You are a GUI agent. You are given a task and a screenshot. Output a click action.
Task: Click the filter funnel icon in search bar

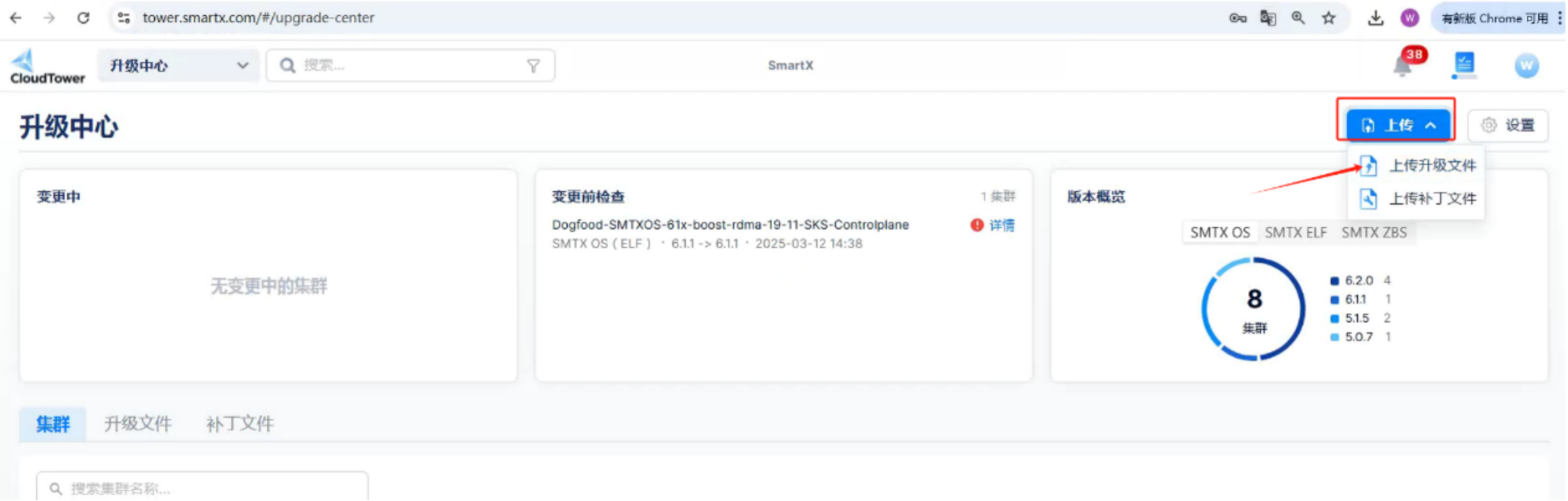click(533, 66)
